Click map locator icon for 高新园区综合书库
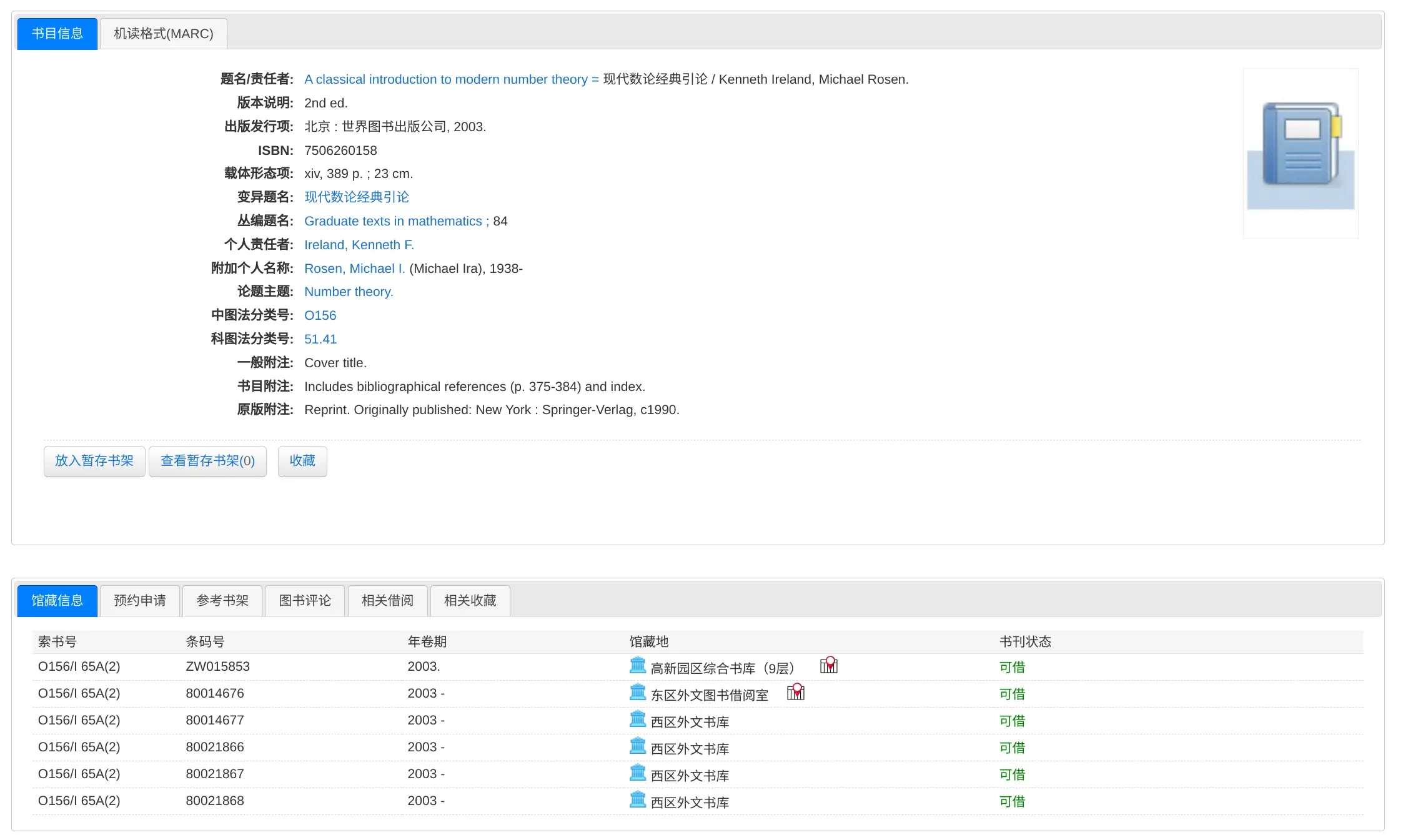This screenshot has width=1408, height=840. (x=828, y=666)
